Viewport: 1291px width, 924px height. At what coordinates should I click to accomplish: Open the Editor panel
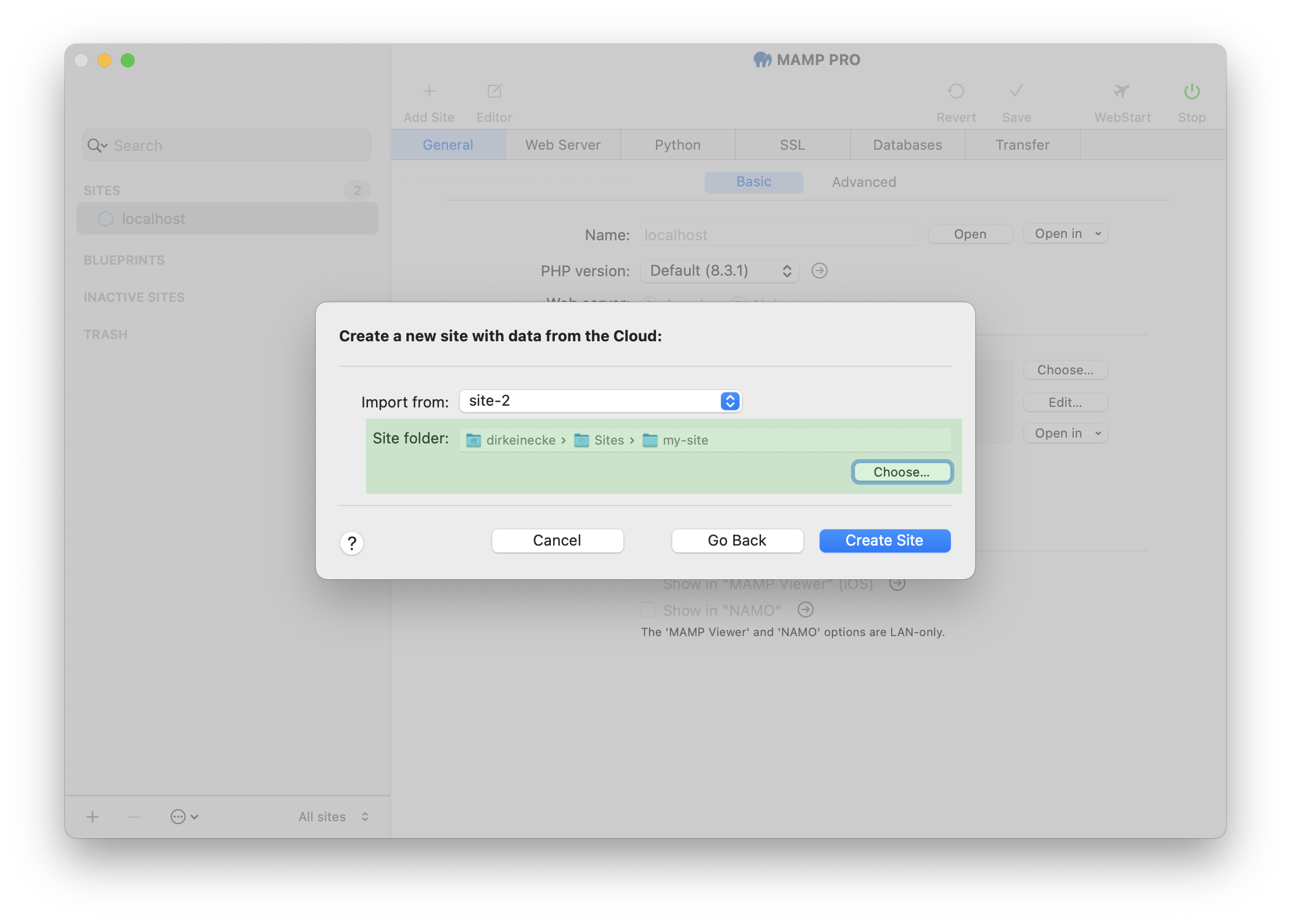tap(494, 99)
